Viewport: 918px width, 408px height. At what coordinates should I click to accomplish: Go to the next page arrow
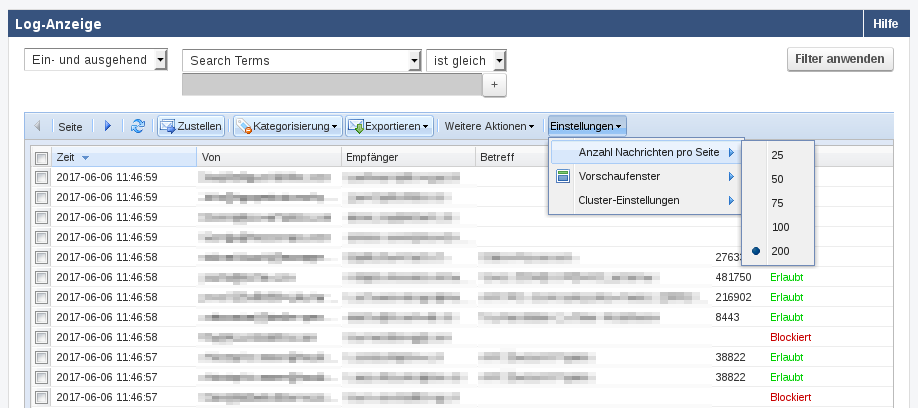point(108,126)
